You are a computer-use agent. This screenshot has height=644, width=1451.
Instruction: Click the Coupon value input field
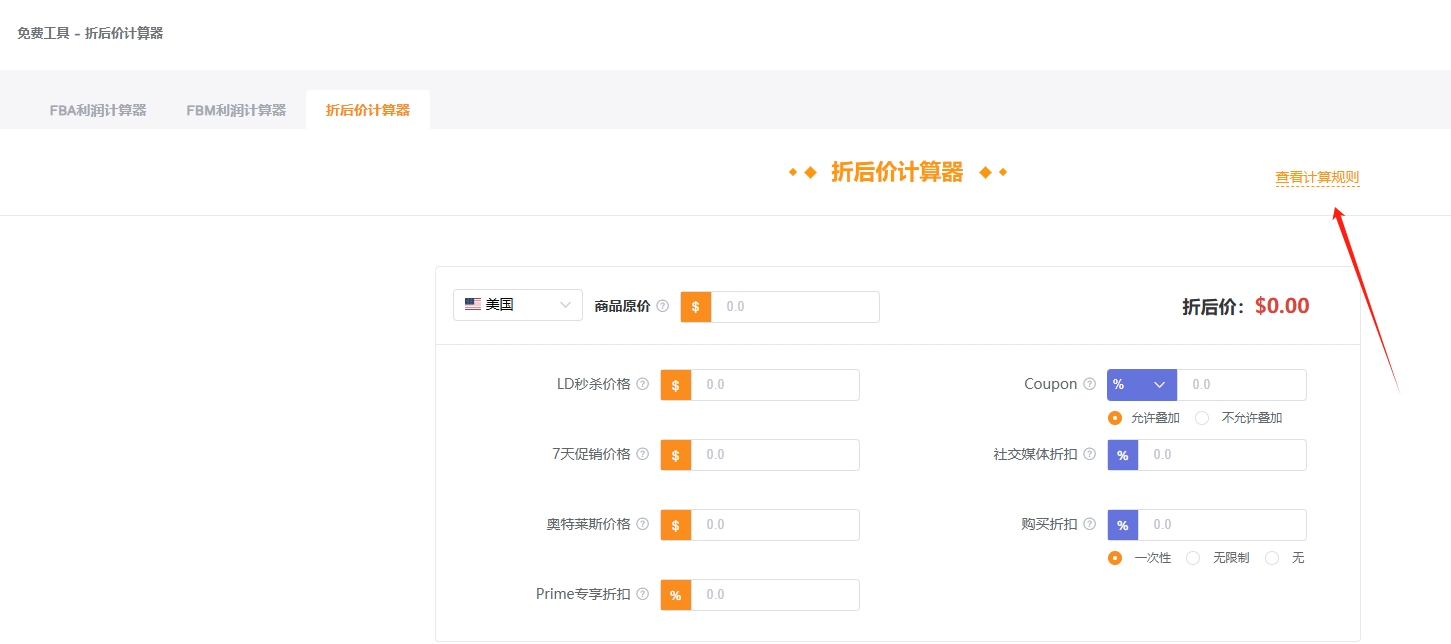tap(1242, 385)
